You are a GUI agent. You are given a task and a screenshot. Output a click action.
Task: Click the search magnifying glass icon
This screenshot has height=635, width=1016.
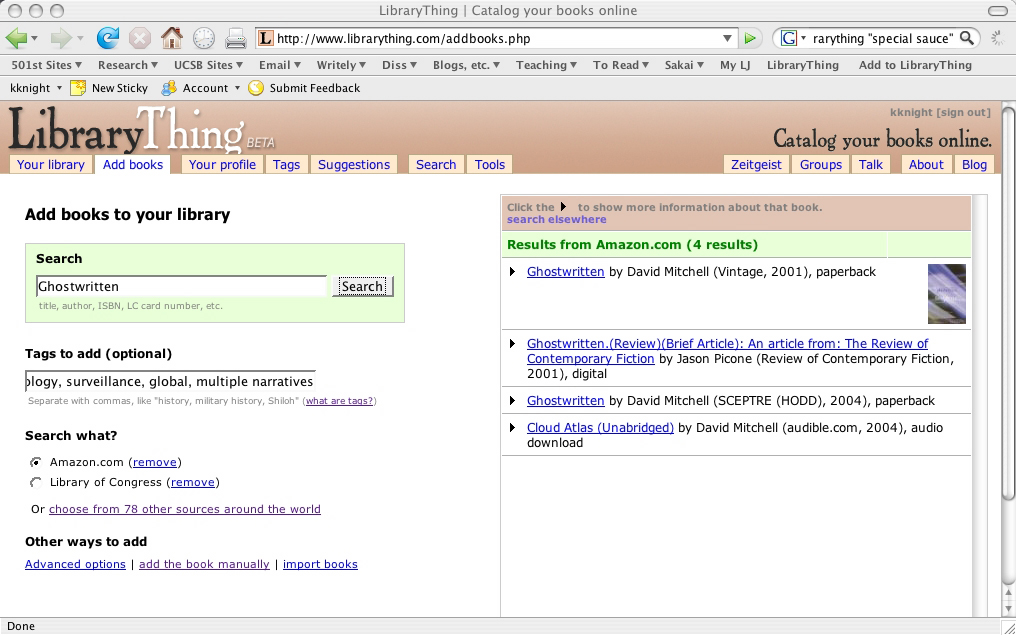pos(967,39)
